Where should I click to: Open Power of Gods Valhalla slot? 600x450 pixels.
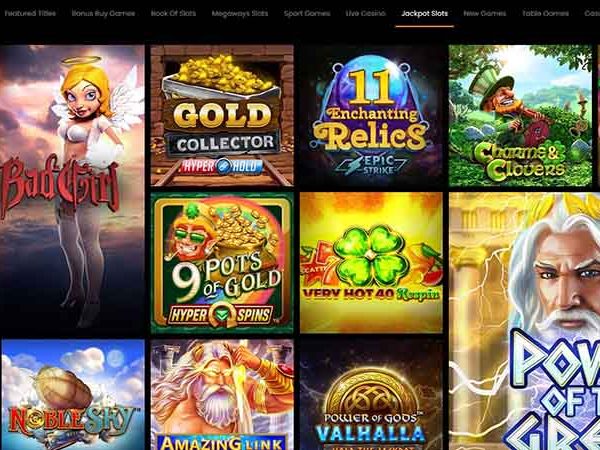click(371, 395)
